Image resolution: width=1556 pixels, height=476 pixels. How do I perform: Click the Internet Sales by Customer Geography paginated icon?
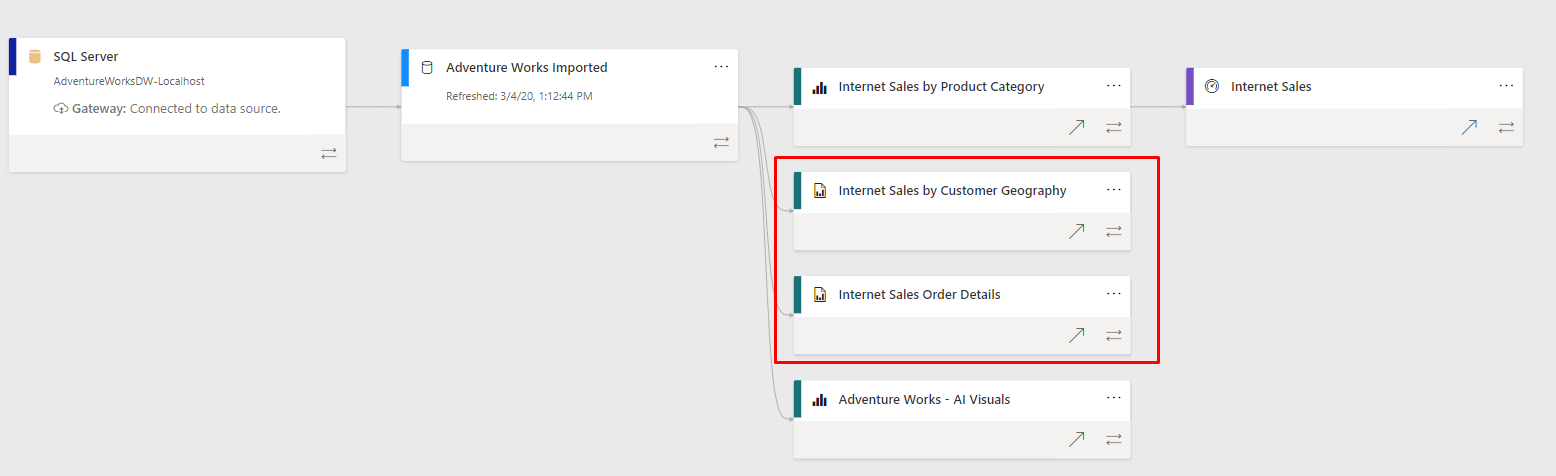tap(820, 191)
